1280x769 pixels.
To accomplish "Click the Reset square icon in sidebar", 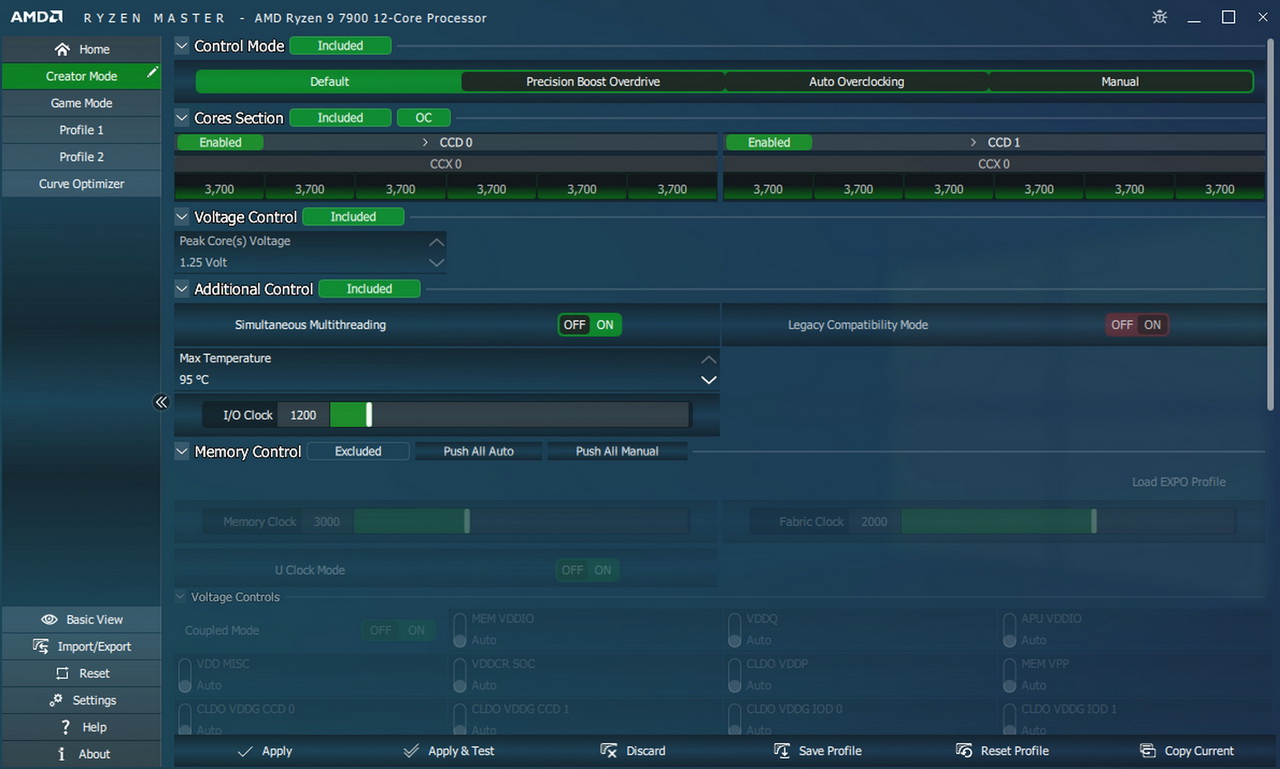I will [62, 673].
